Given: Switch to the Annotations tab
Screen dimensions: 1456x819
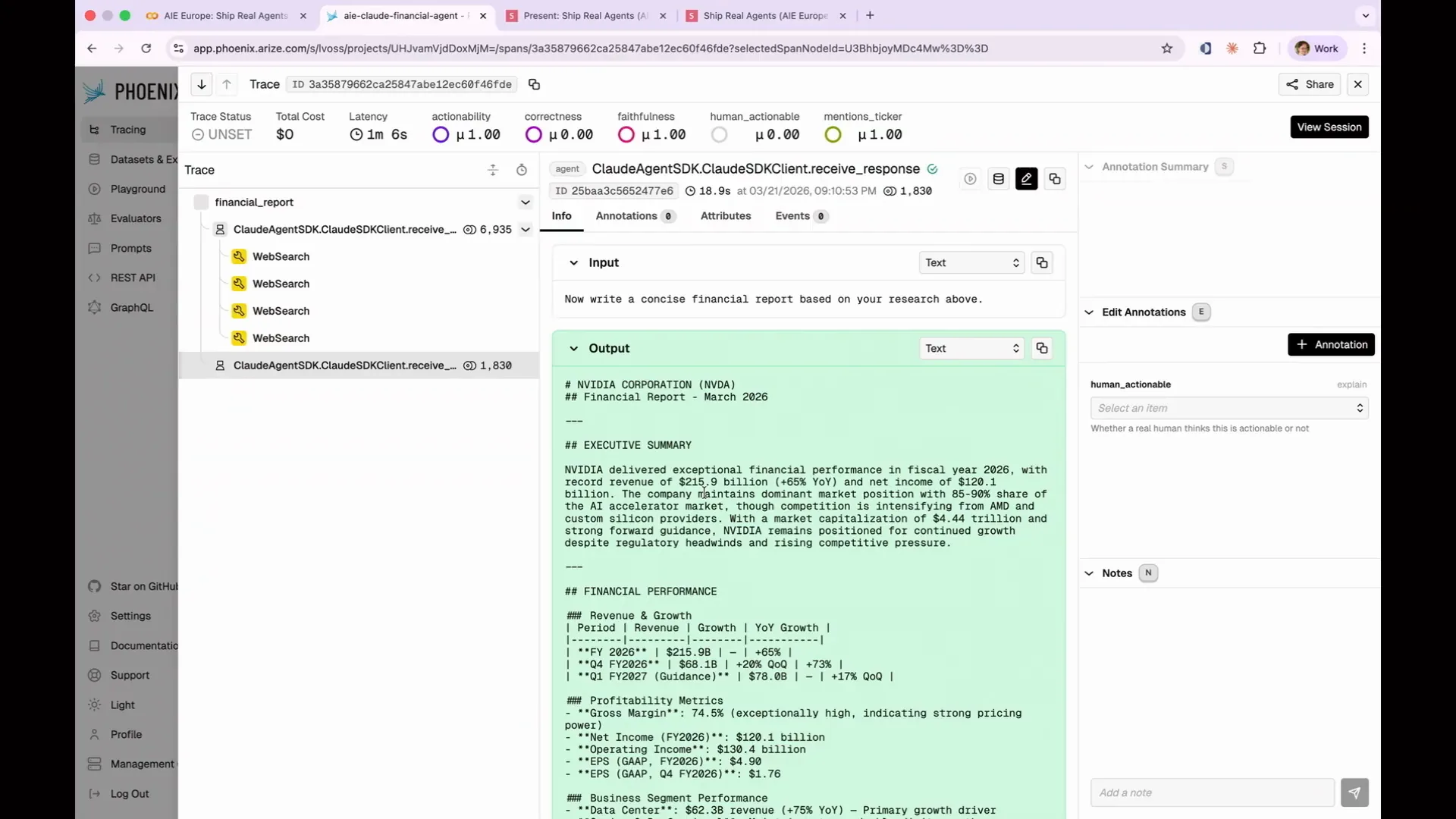Looking at the screenshot, I should pyautogui.click(x=635, y=216).
